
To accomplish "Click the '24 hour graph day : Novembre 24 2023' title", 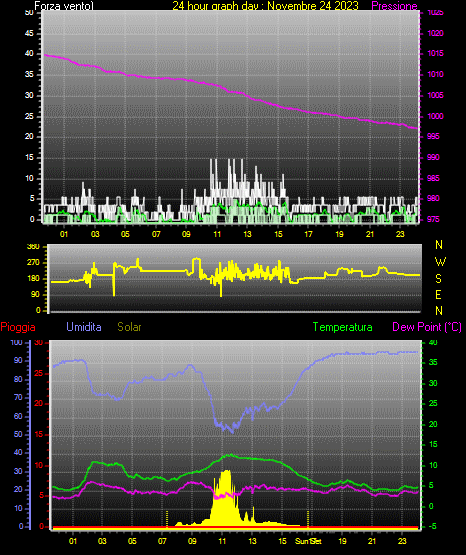I will pyautogui.click(x=265, y=5).
